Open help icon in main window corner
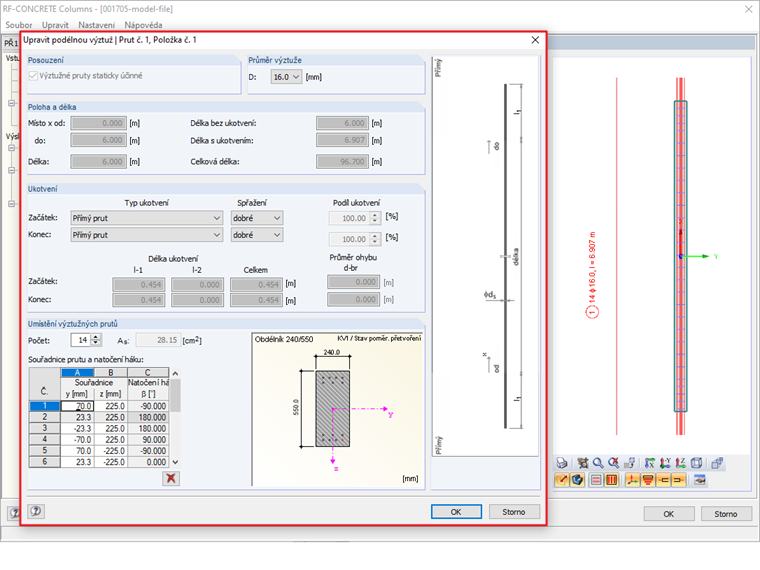This screenshot has height=570, width=760. tap(14, 513)
